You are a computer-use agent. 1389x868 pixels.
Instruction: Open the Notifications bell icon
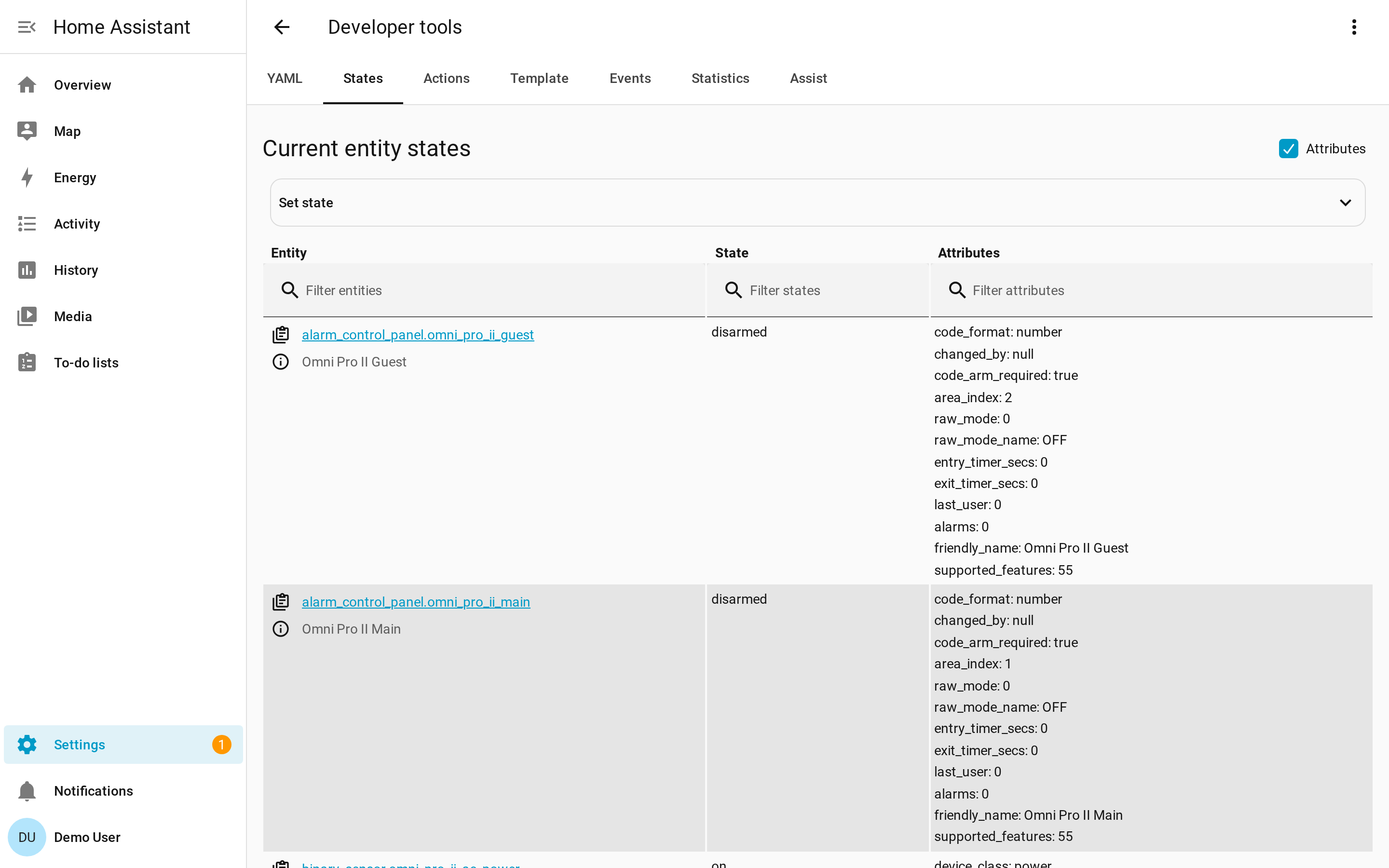pyautogui.click(x=27, y=790)
